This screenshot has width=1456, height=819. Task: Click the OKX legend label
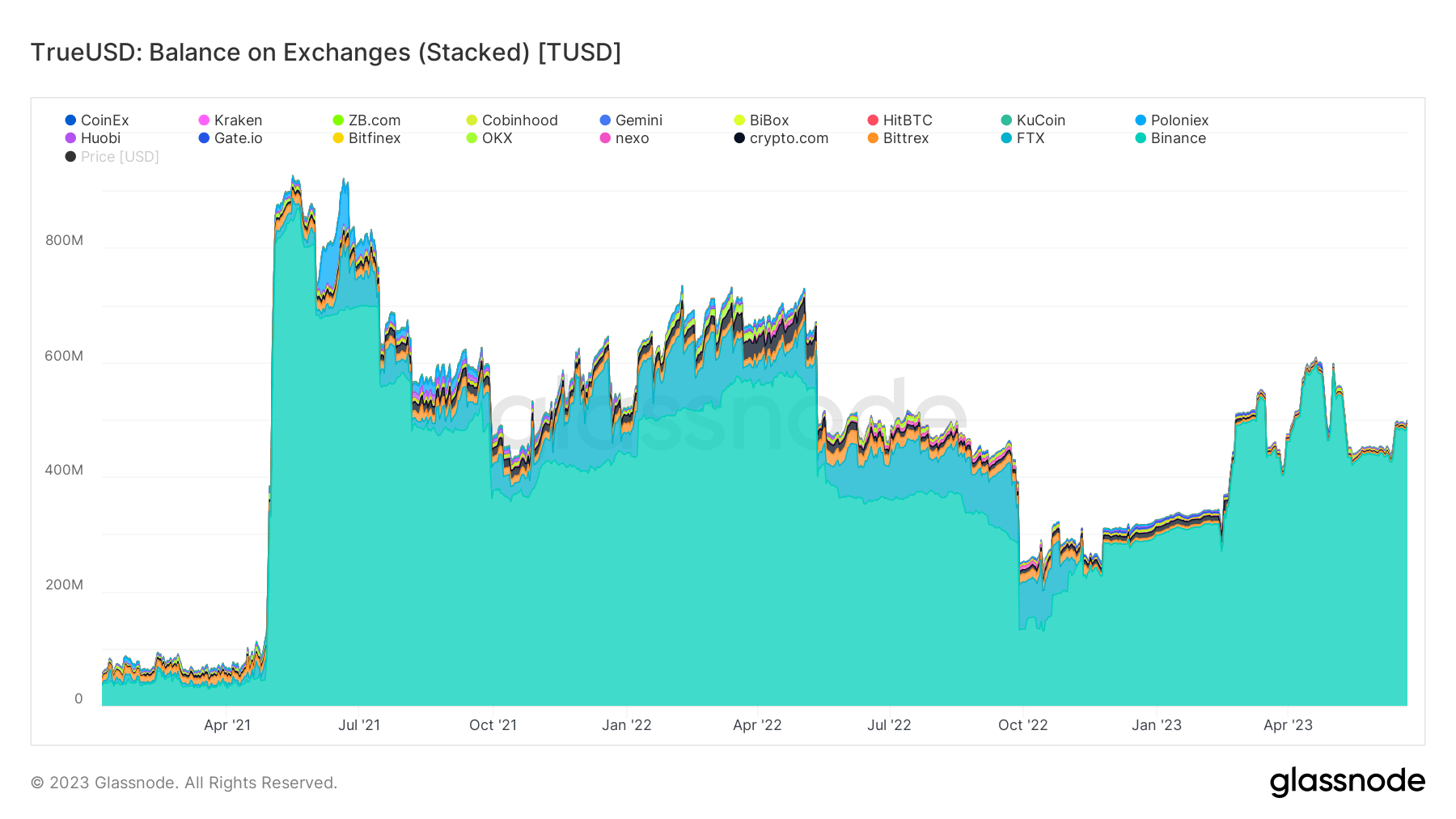click(x=497, y=138)
